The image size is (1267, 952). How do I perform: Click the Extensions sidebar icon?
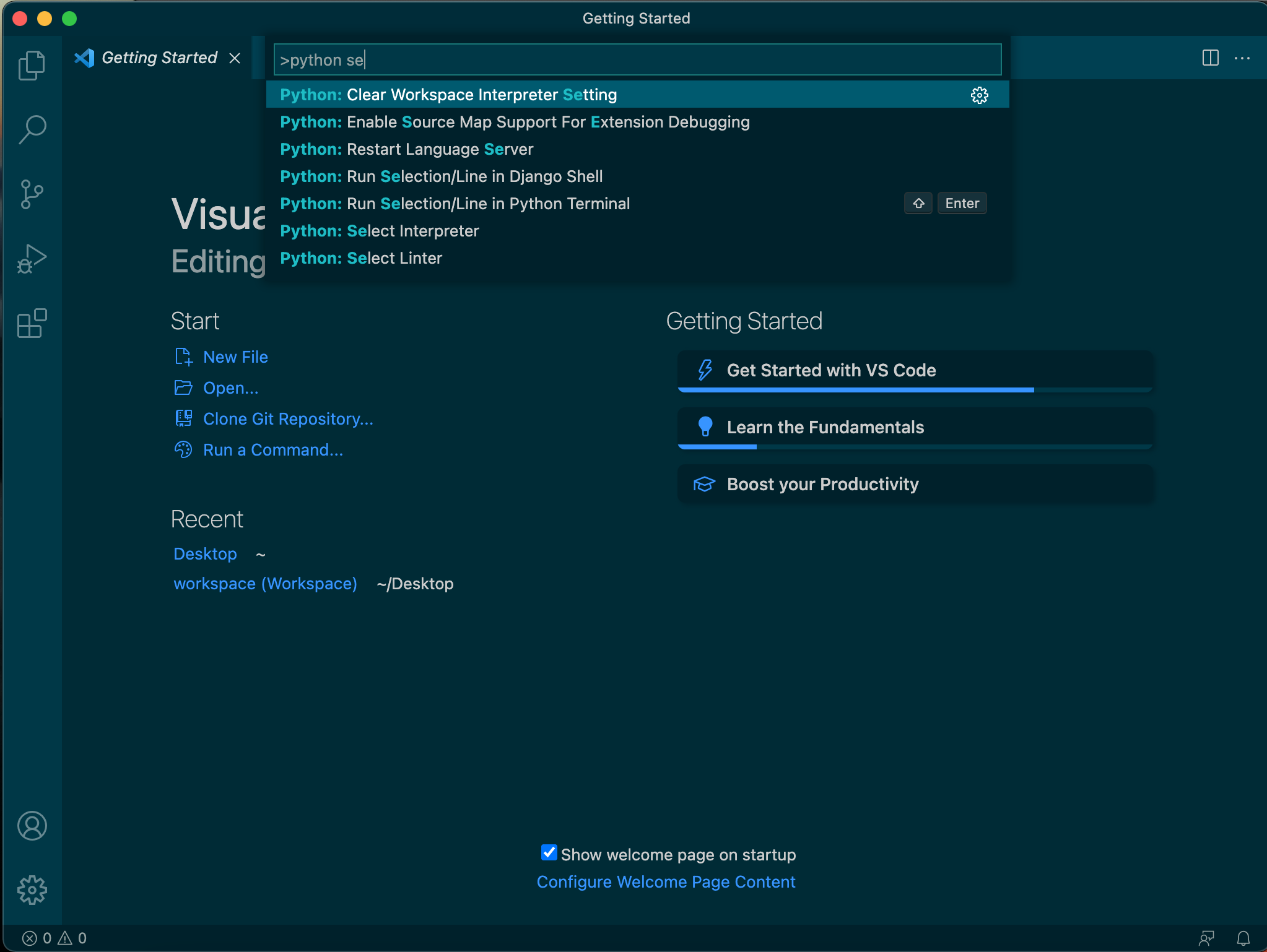[31, 325]
